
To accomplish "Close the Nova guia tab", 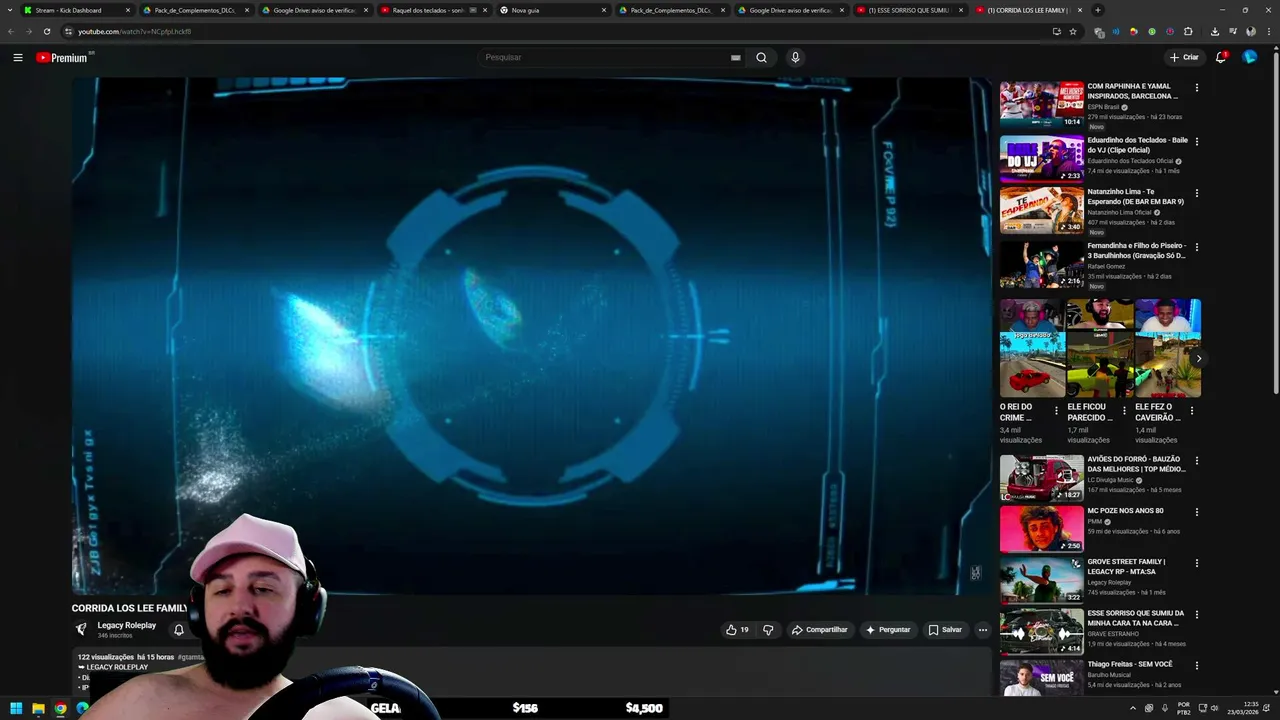I will pyautogui.click(x=604, y=10).
